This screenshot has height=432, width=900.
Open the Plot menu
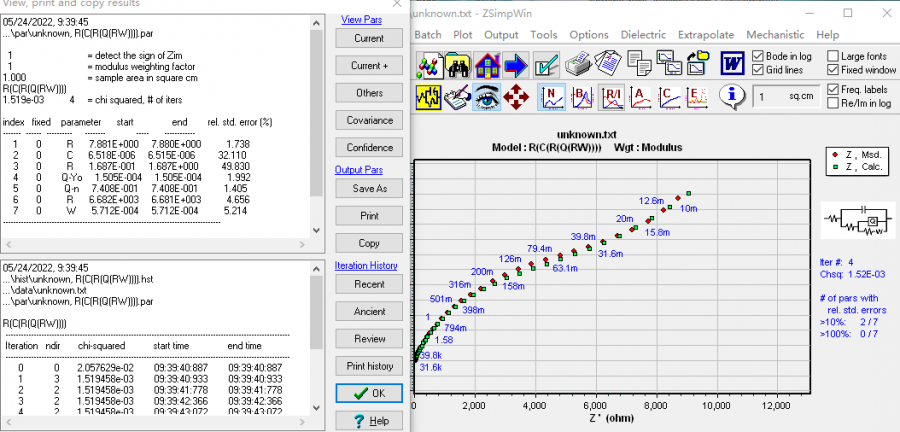[x=461, y=34]
